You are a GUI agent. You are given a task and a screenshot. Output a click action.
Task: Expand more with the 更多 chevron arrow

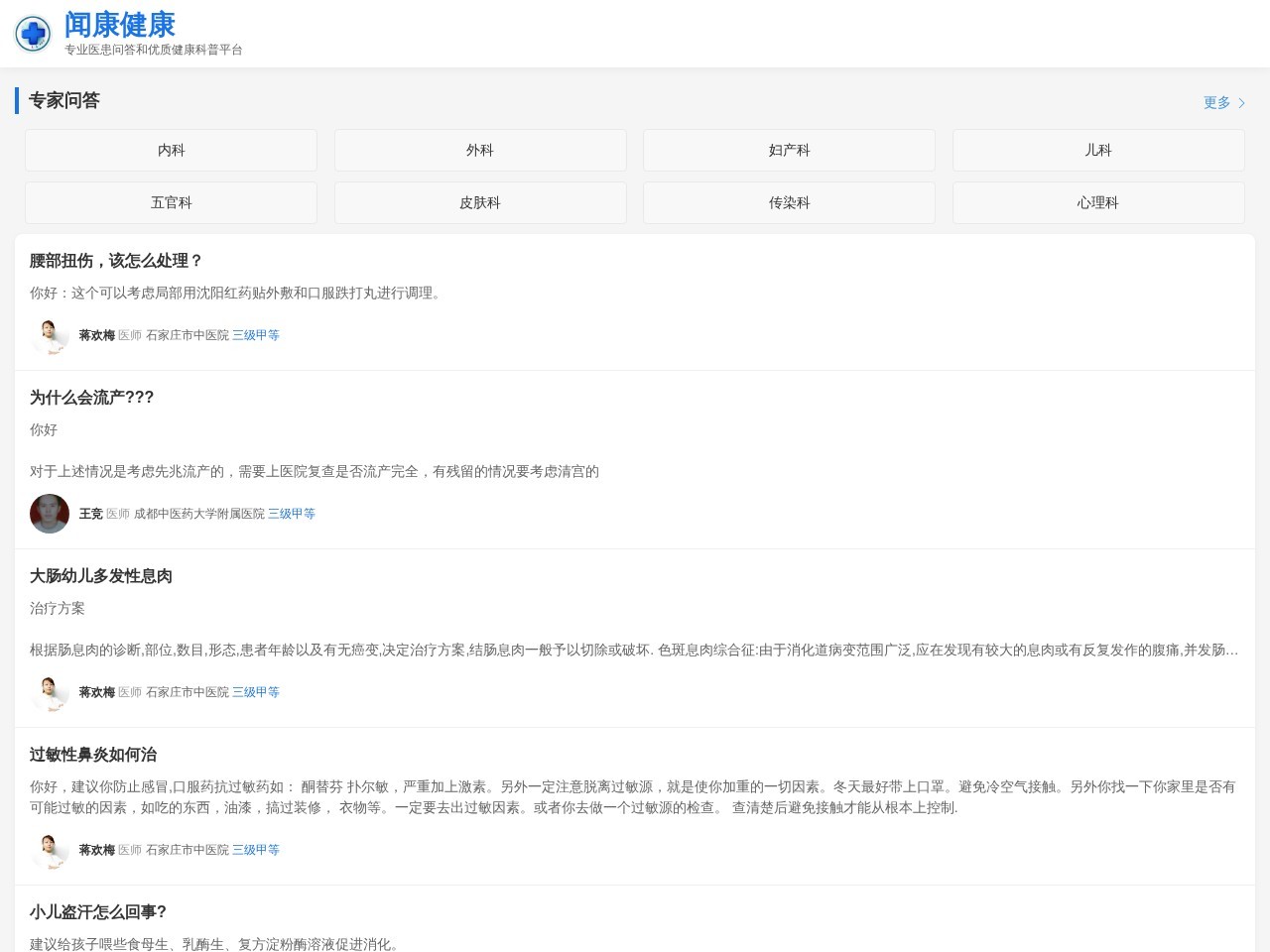[x=1240, y=103]
